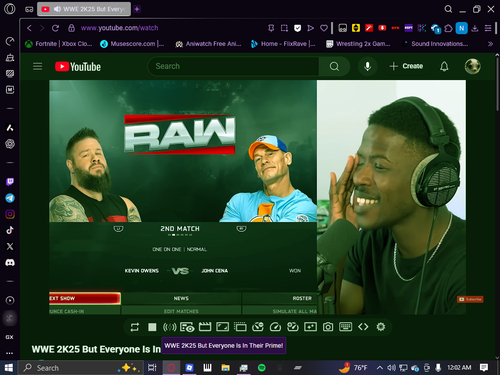
Task: Add page to bookmarks heart icon
Action: point(324,28)
